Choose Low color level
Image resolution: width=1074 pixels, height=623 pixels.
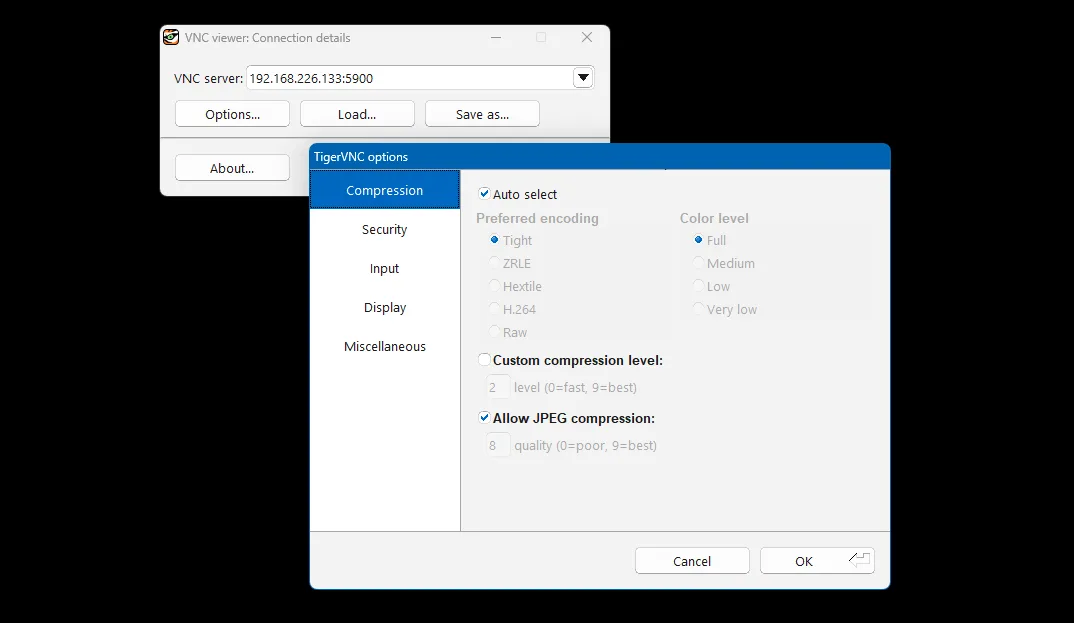point(698,285)
